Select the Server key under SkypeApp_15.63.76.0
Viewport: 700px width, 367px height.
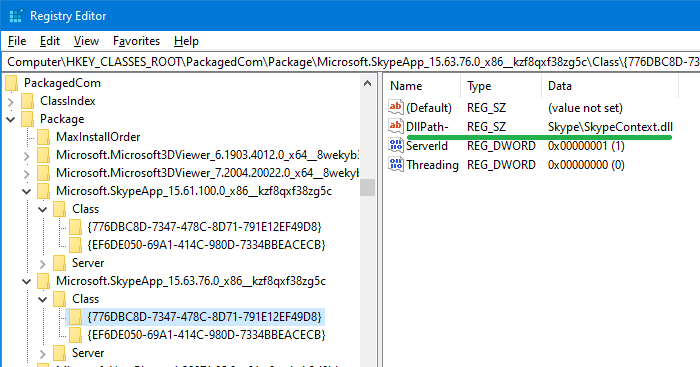(x=88, y=353)
